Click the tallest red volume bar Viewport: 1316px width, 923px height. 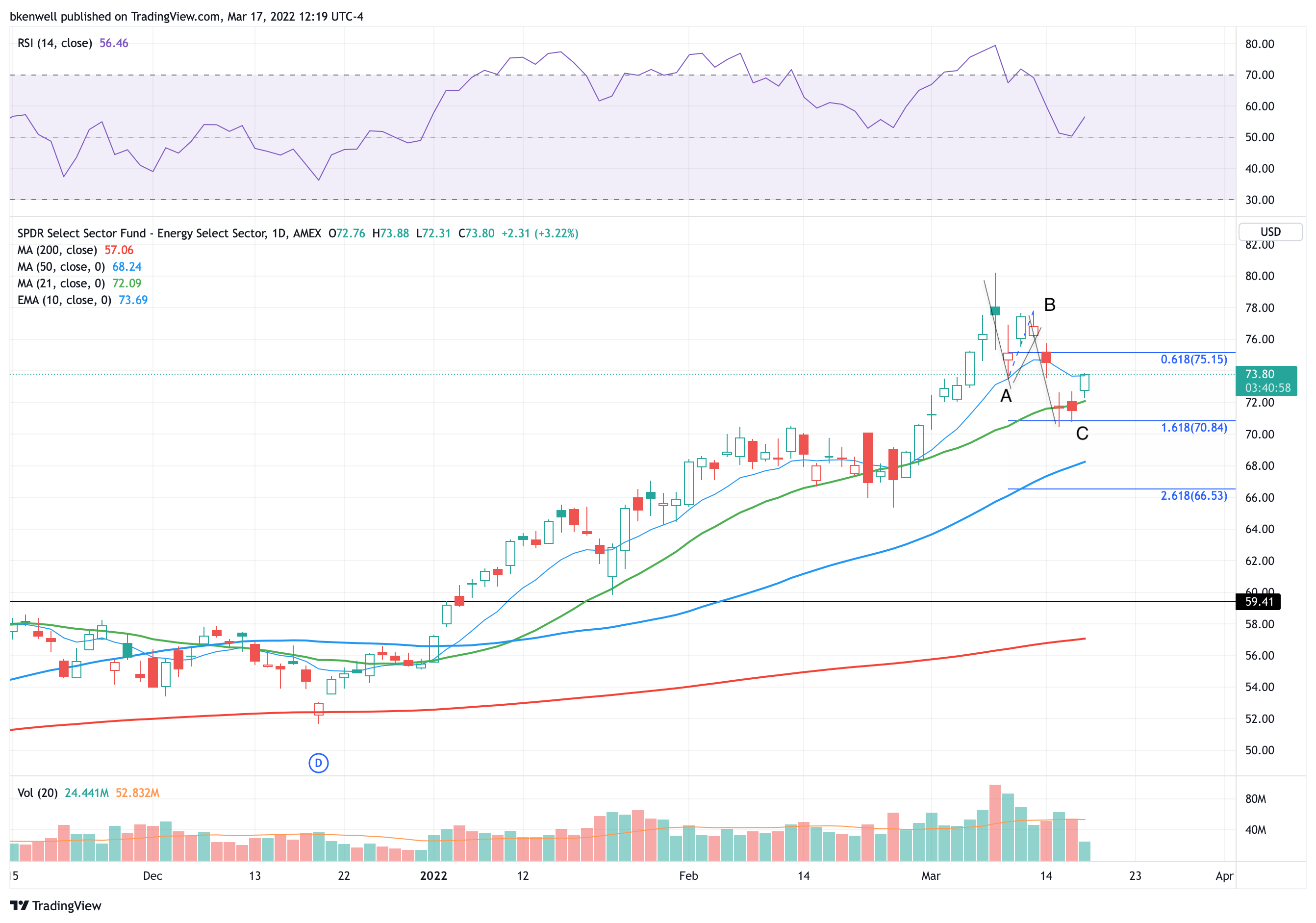[x=995, y=822]
